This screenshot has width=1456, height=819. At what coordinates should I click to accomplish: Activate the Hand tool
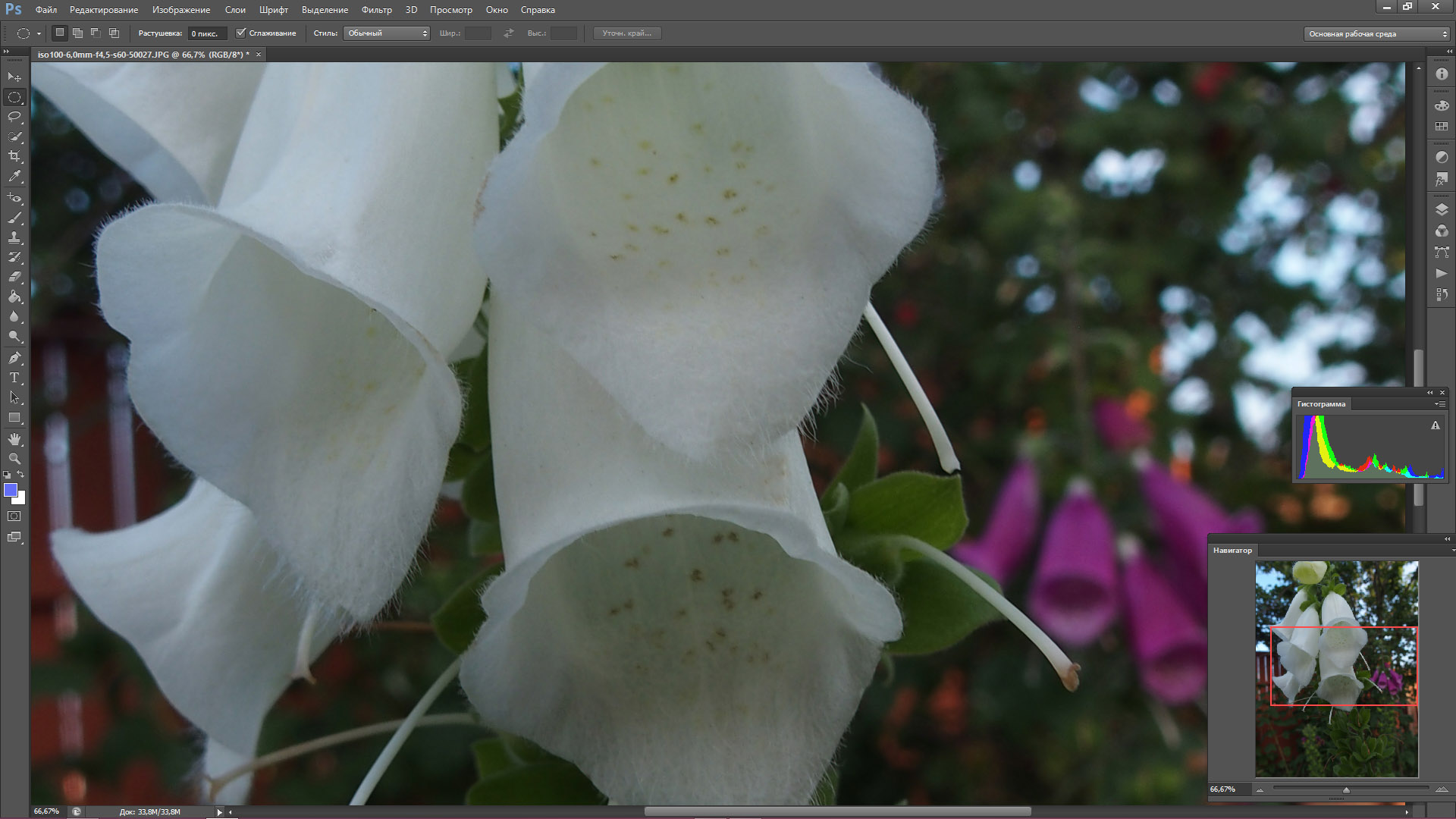coord(14,439)
